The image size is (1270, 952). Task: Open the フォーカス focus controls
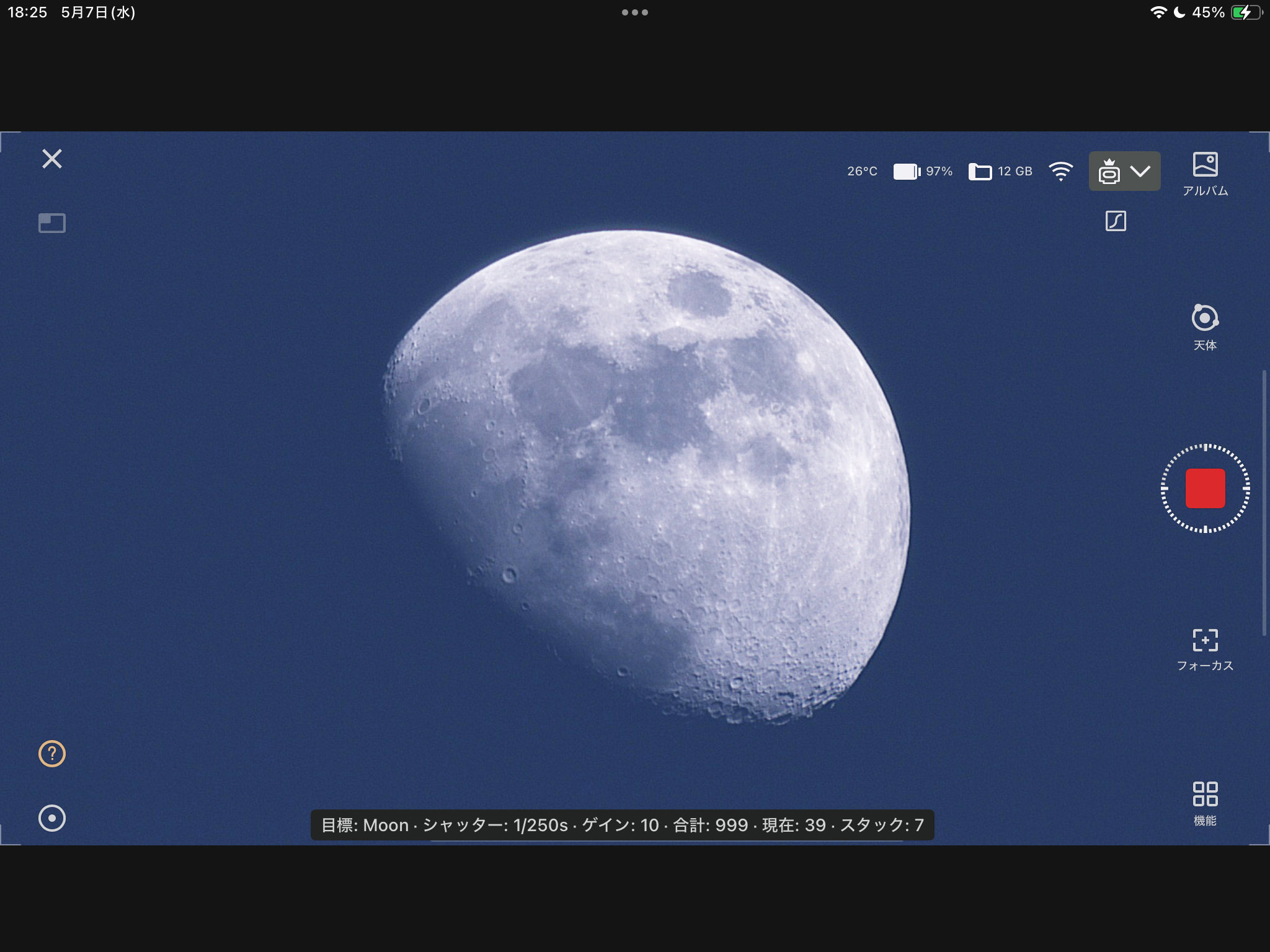click(x=1205, y=650)
